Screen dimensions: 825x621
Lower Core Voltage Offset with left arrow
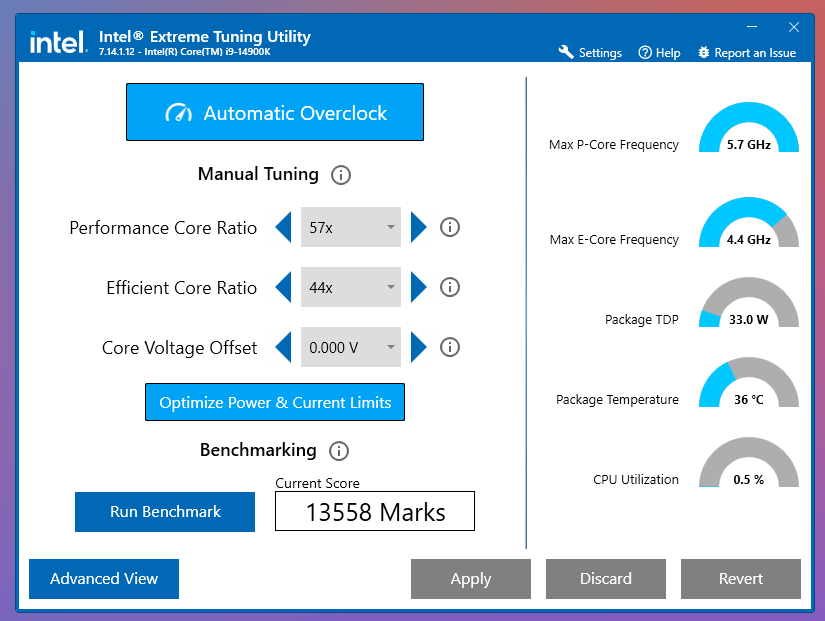(284, 347)
